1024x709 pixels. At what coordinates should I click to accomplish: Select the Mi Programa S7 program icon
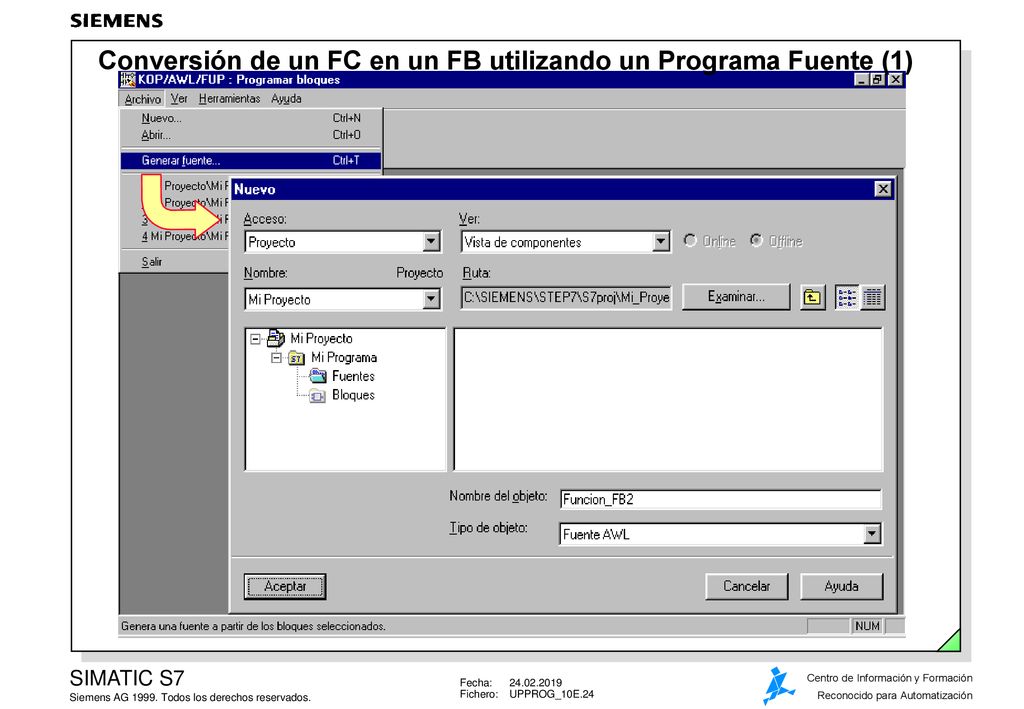coord(296,358)
